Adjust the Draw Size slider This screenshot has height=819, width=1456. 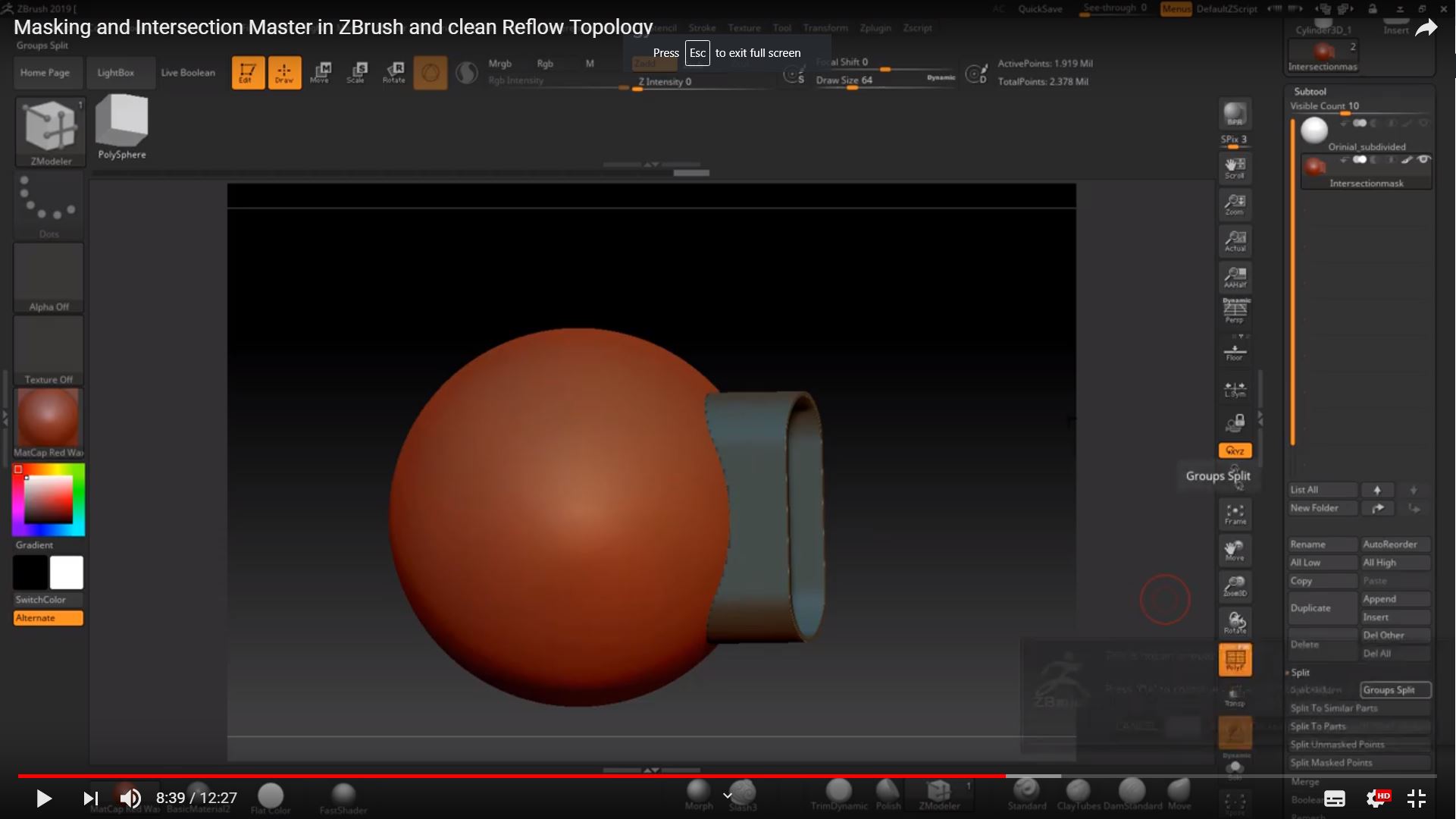(x=885, y=80)
